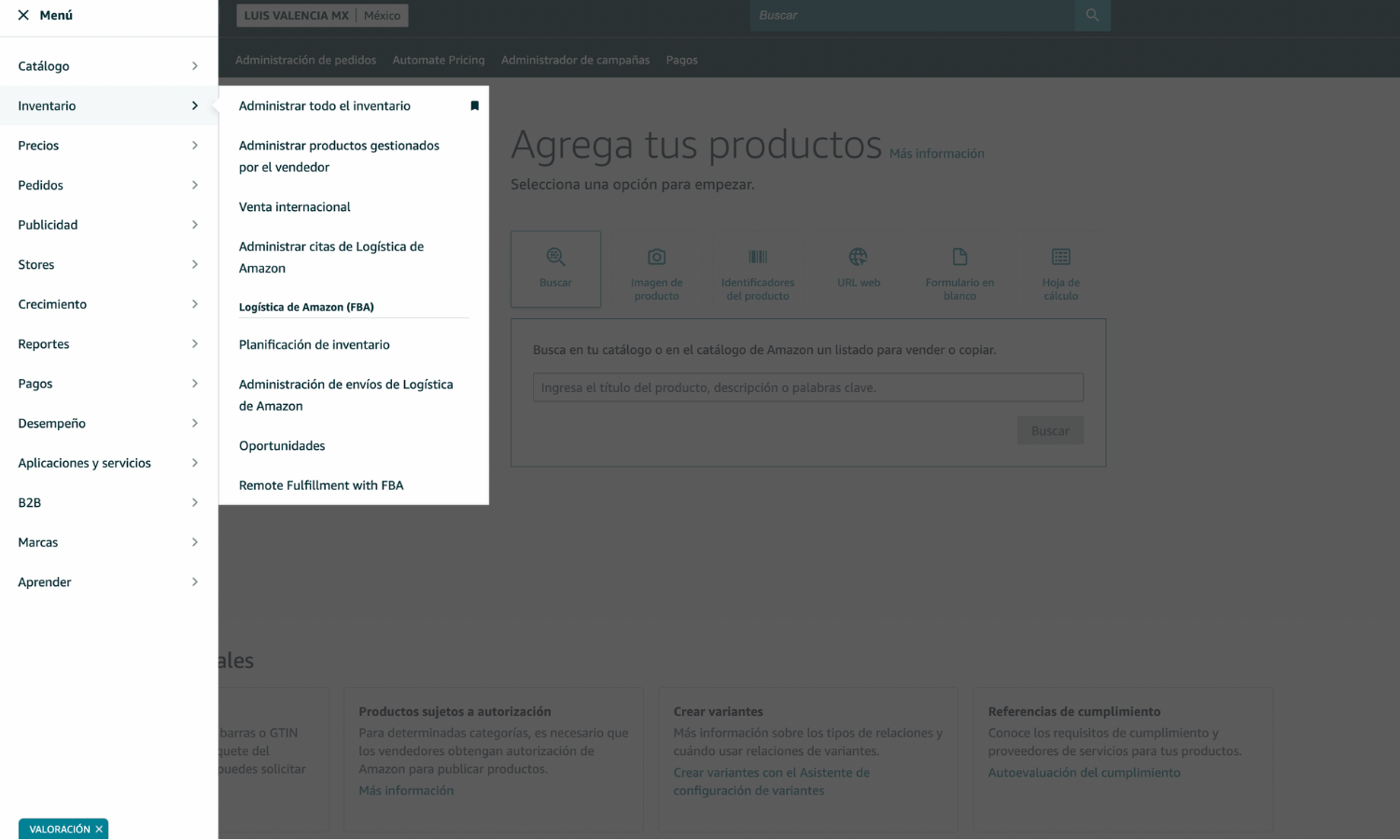This screenshot has width=1400, height=840.
Task: Expand the Catálogo menu chevron
Action: tap(194, 65)
